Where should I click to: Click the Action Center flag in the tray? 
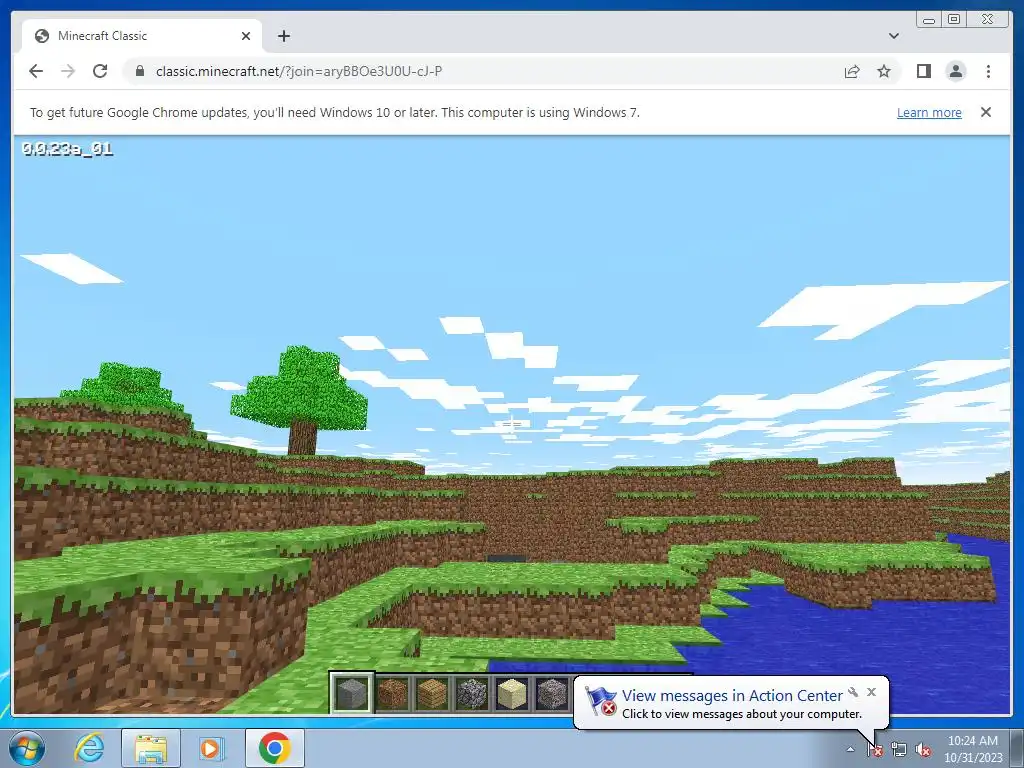(874, 750)
